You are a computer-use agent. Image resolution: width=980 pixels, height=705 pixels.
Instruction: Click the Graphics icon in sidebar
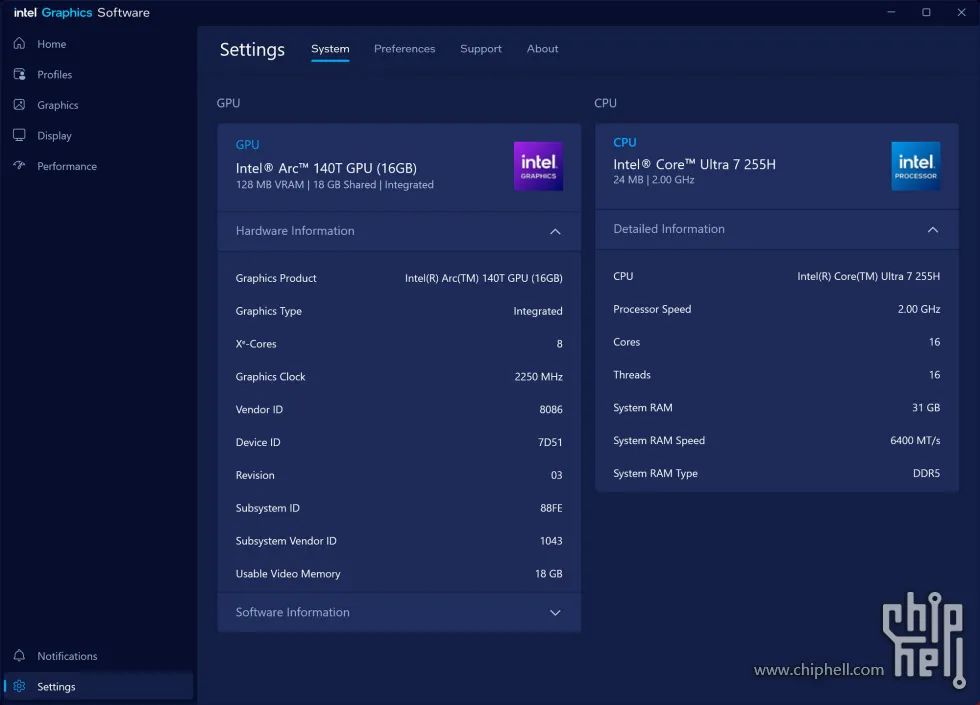pos(19,104)
